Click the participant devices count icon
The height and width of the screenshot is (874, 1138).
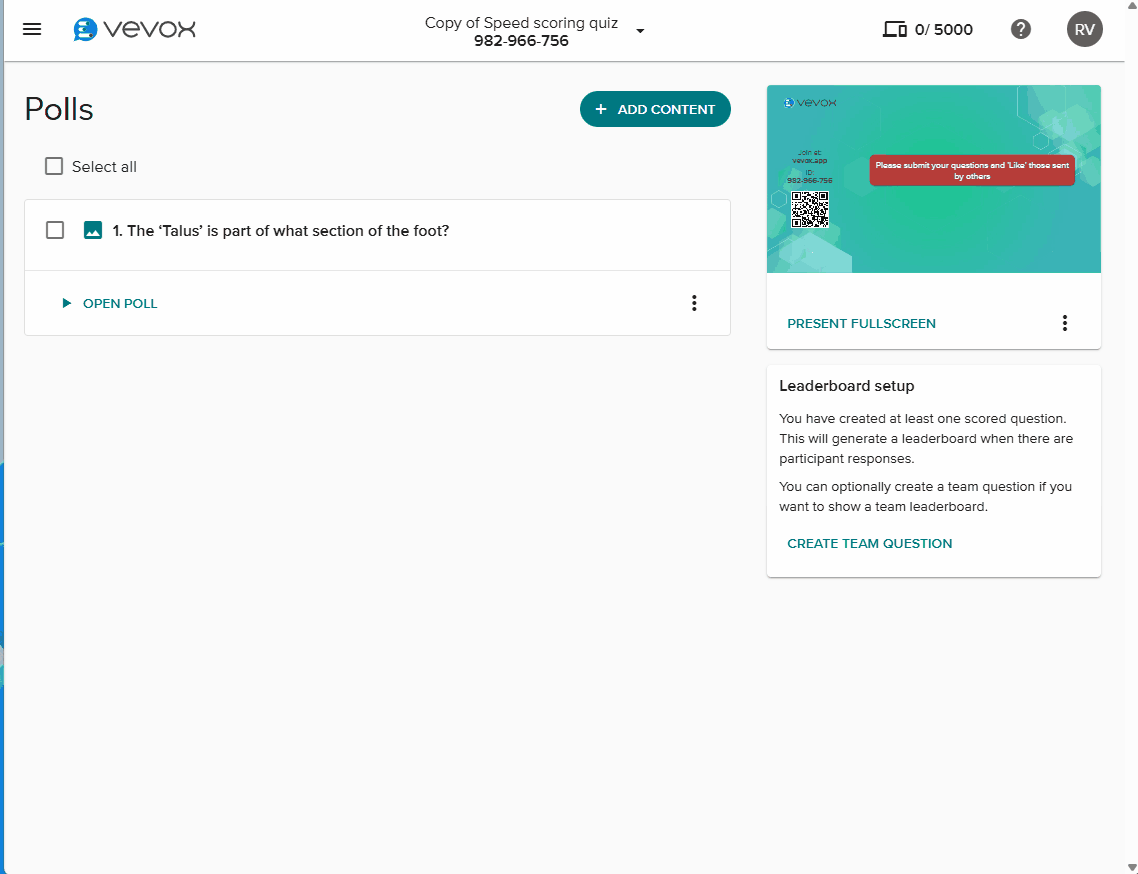(894, 29)
